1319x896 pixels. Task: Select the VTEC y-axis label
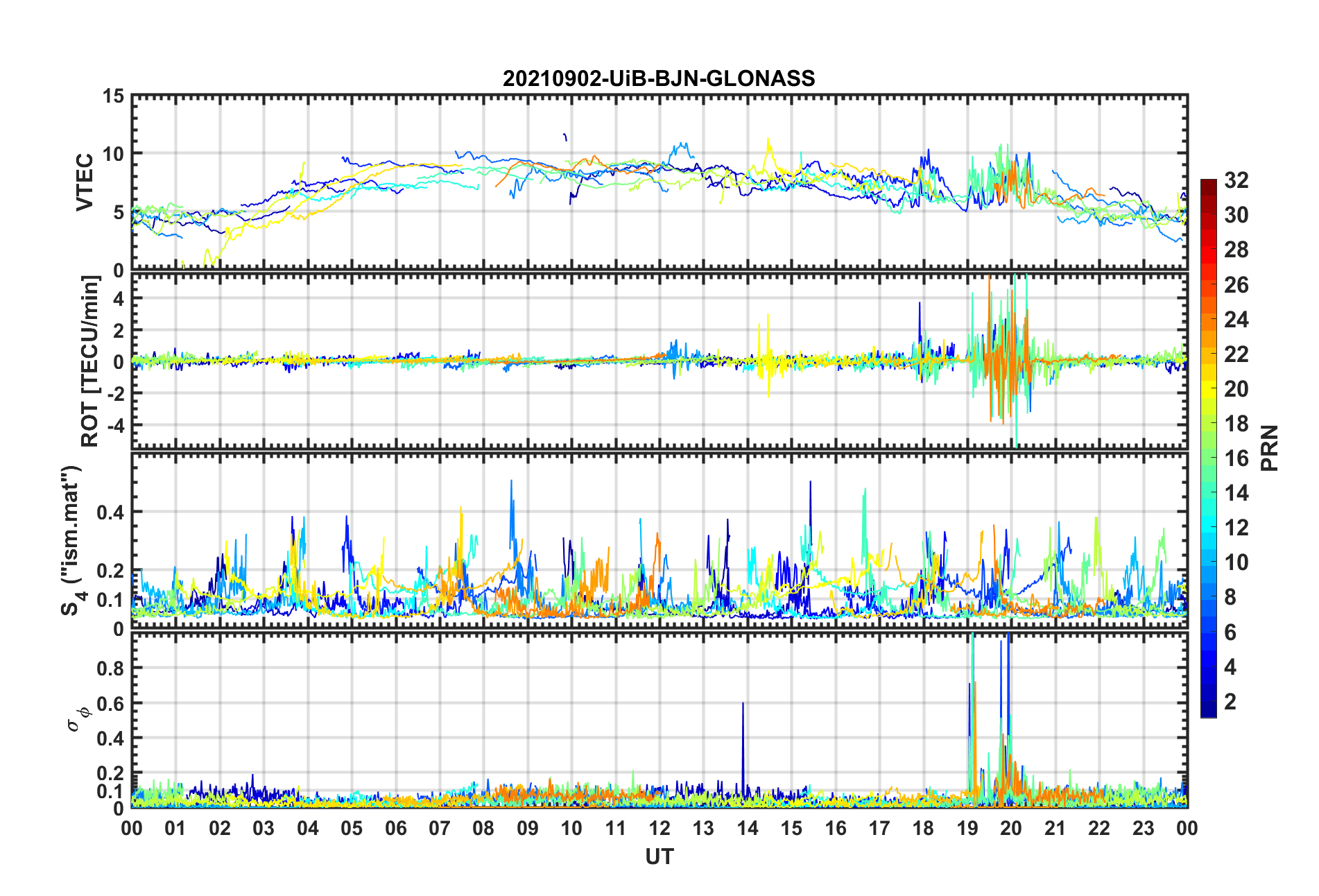coord(85,182)
